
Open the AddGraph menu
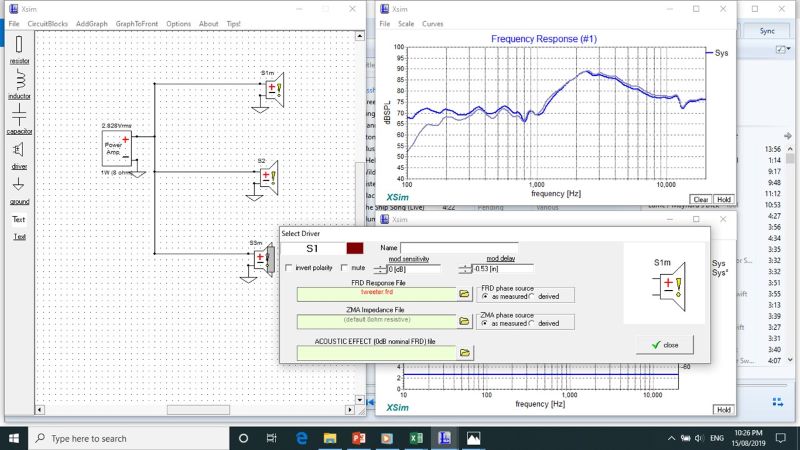[92, 24]
